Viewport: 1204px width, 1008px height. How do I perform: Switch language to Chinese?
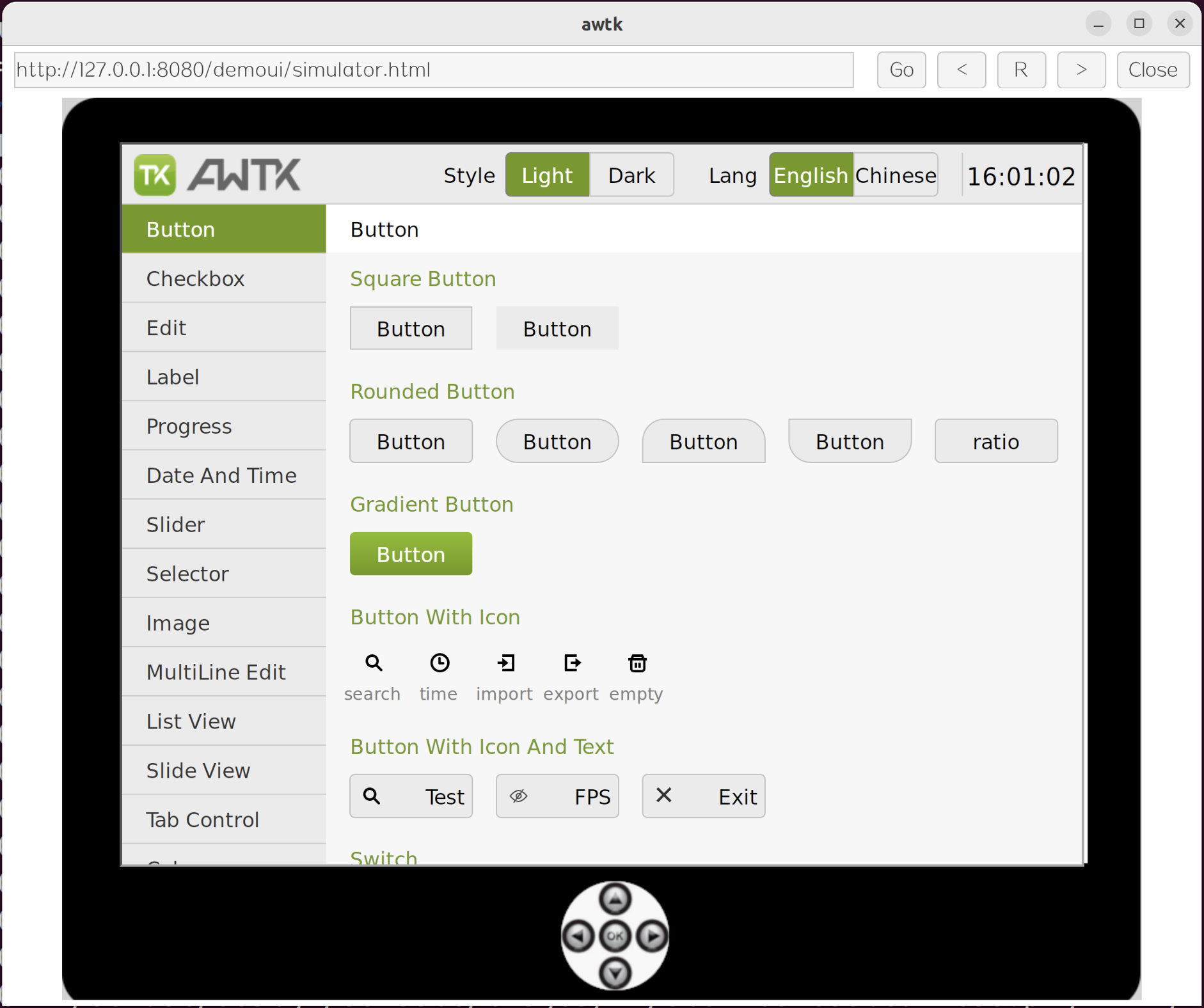[x=896, y=175]
